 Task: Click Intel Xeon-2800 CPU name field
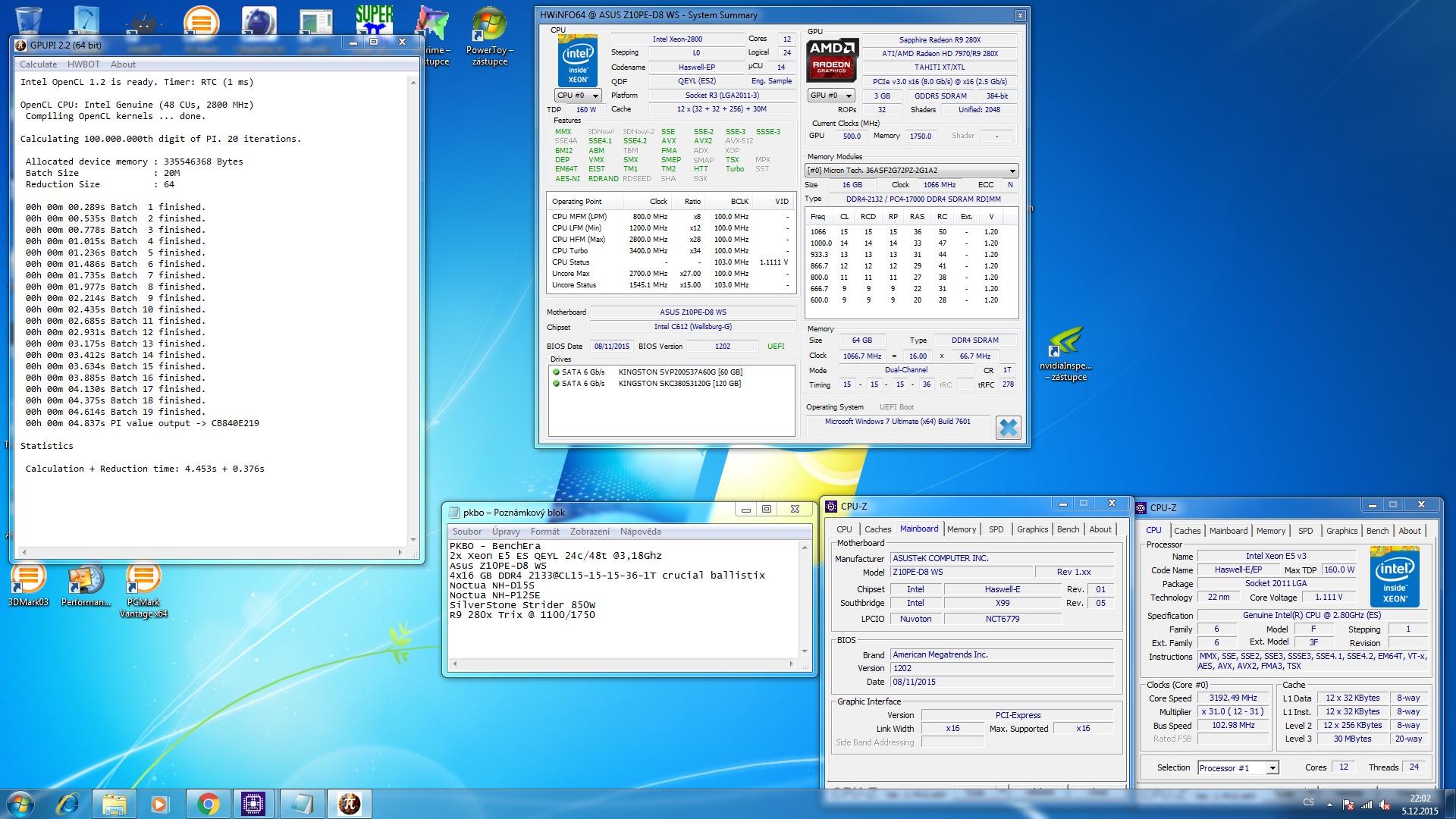pyautogui.click(x=677, y=39)
